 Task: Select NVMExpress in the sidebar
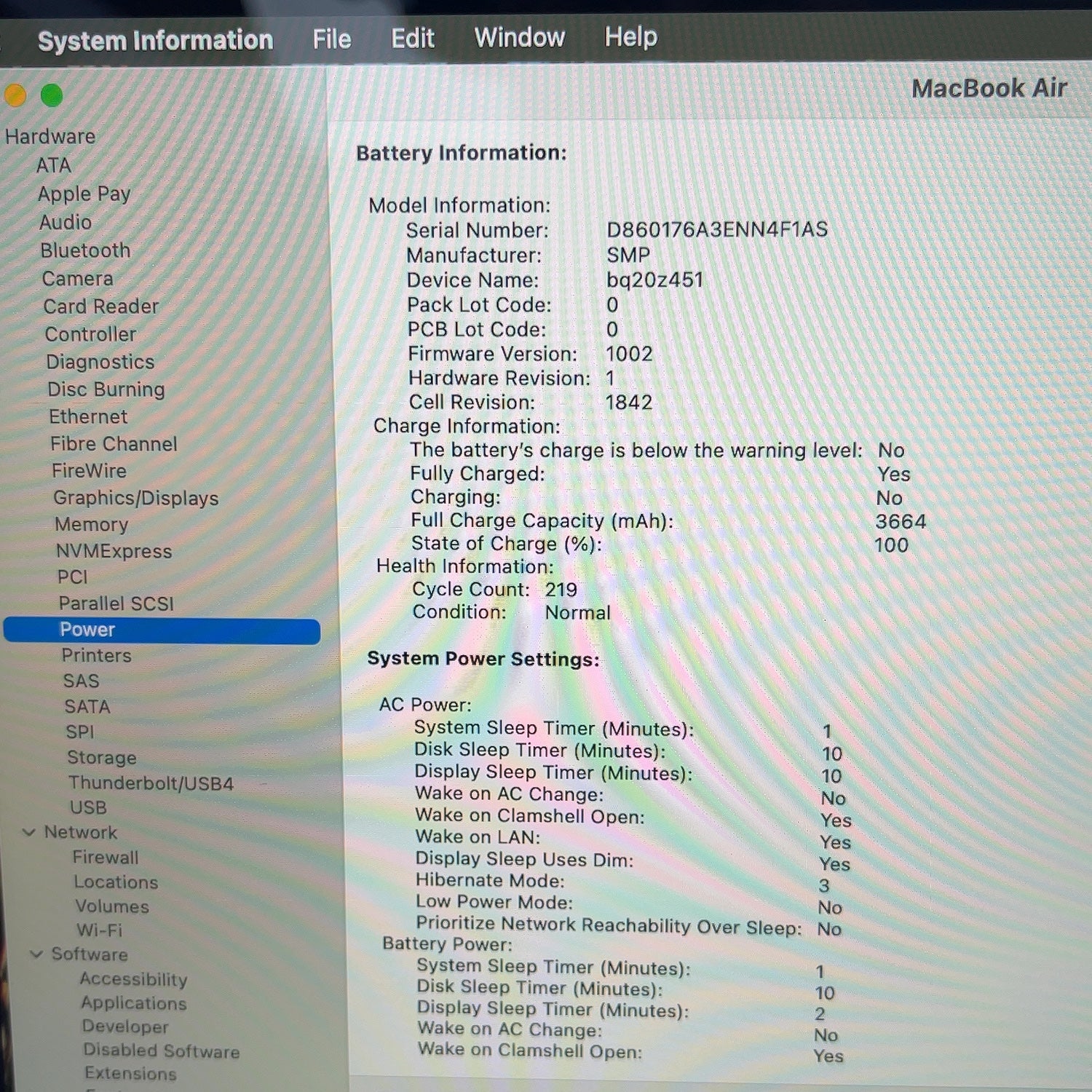point(114,551)
